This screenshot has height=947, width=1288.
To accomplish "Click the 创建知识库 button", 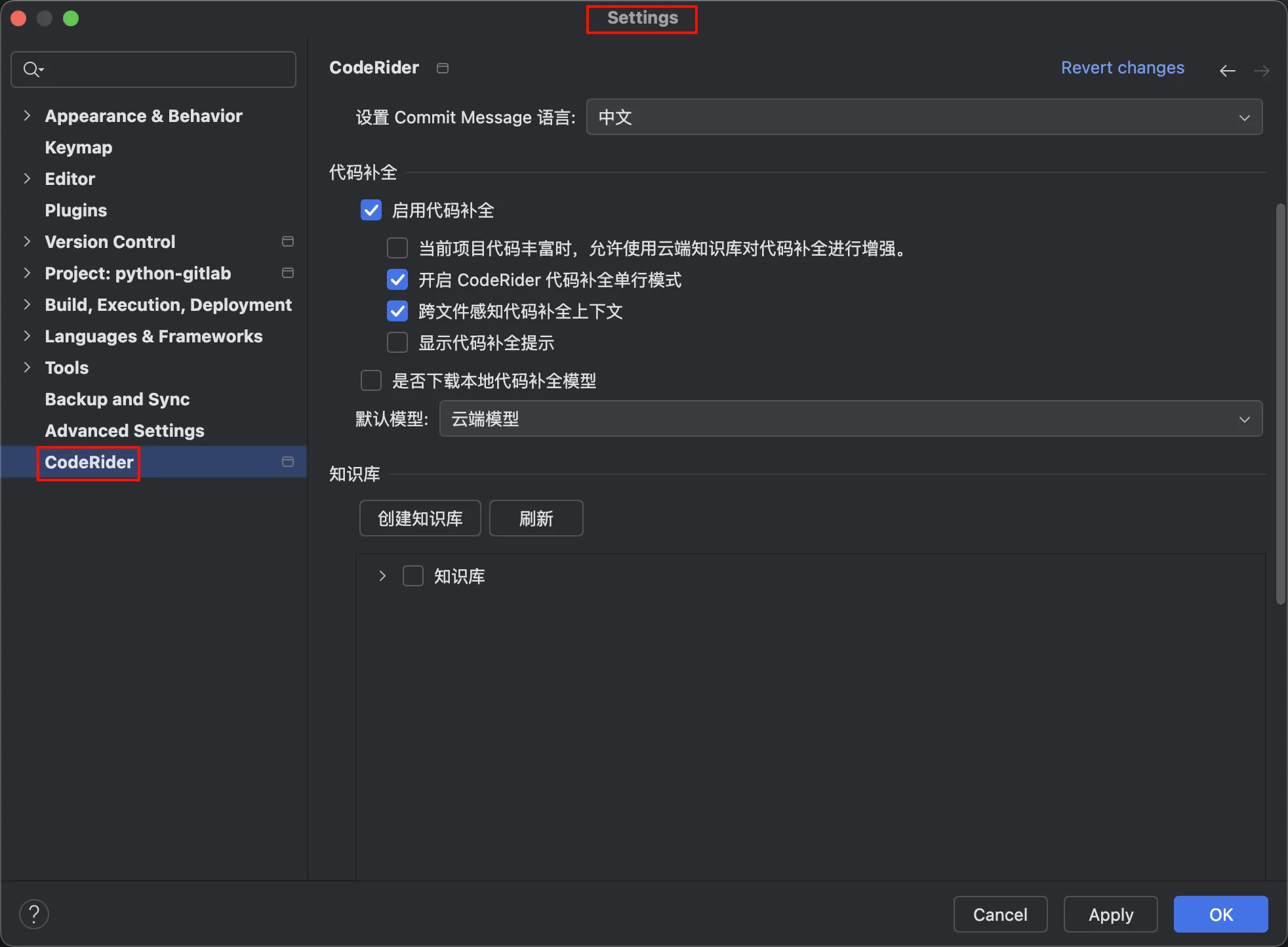I will coord(420,518).
